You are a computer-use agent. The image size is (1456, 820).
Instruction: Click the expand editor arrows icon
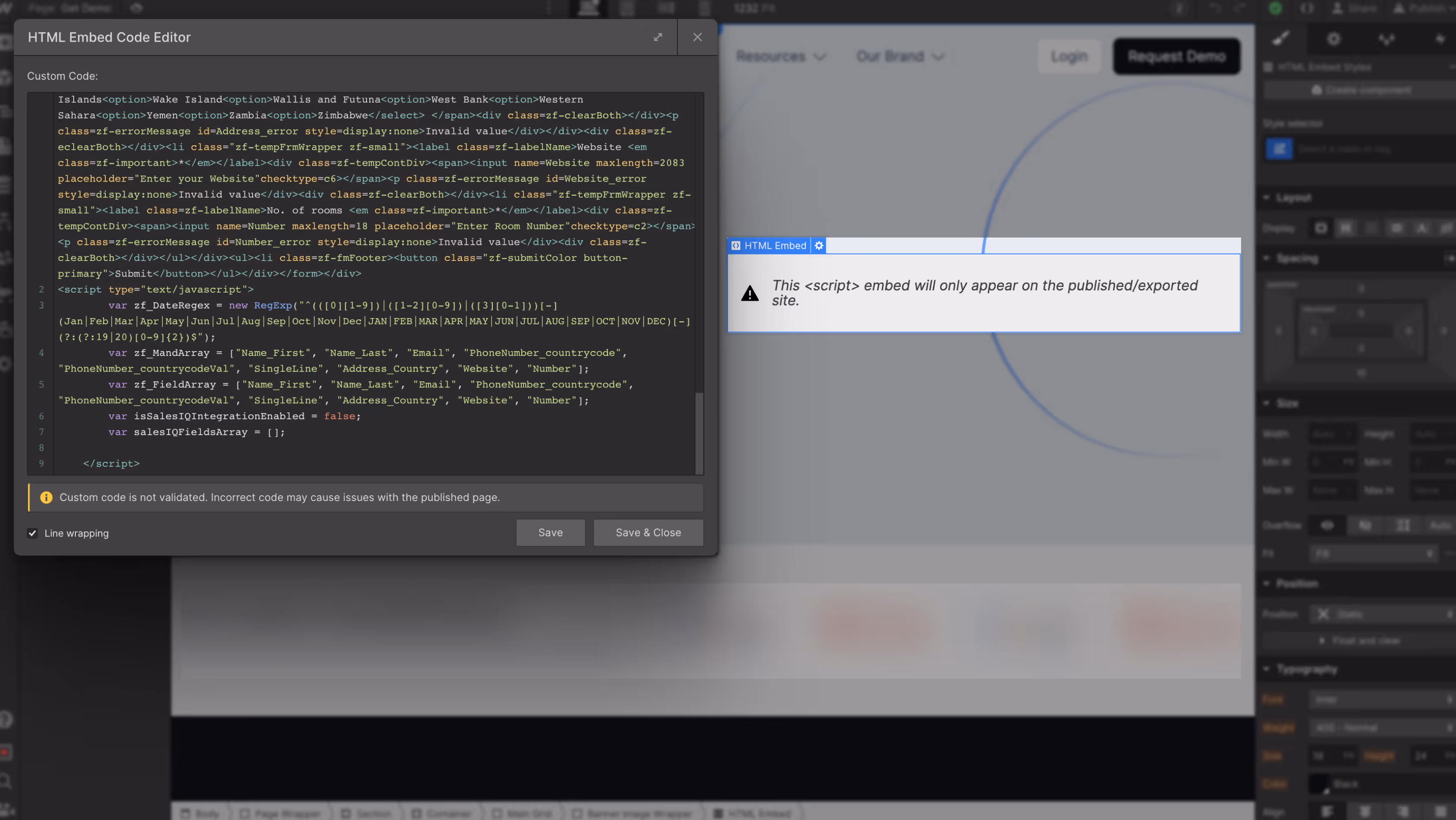click(x=658, y=37)
